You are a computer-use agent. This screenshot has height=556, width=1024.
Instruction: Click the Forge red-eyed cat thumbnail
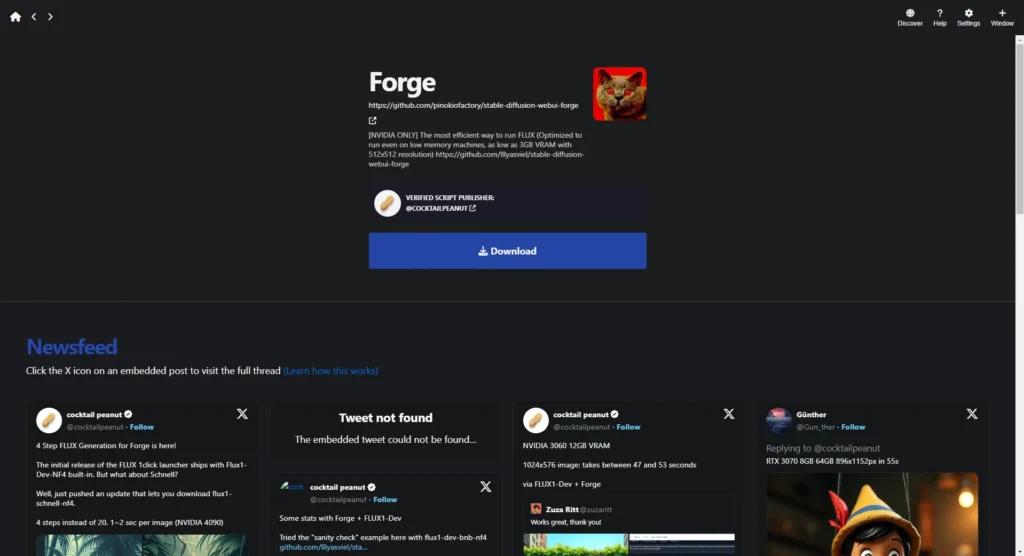620,93
